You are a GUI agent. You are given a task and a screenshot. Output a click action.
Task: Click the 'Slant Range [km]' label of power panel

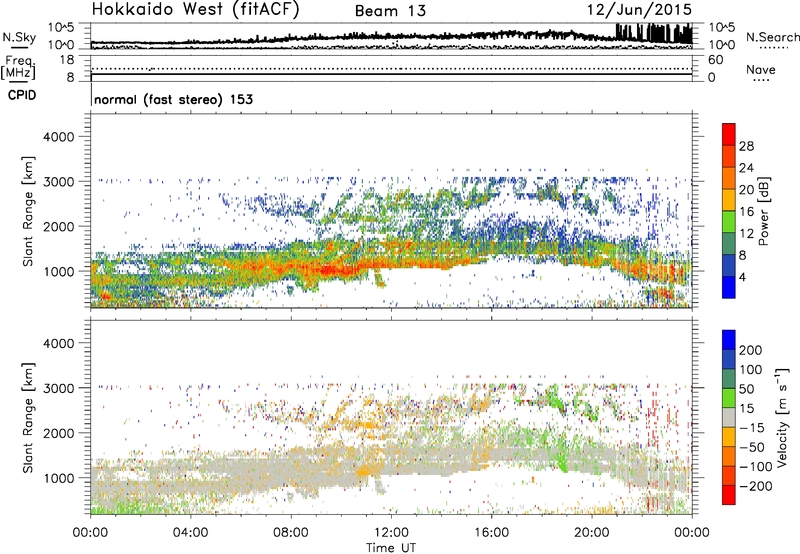(28, 211)
